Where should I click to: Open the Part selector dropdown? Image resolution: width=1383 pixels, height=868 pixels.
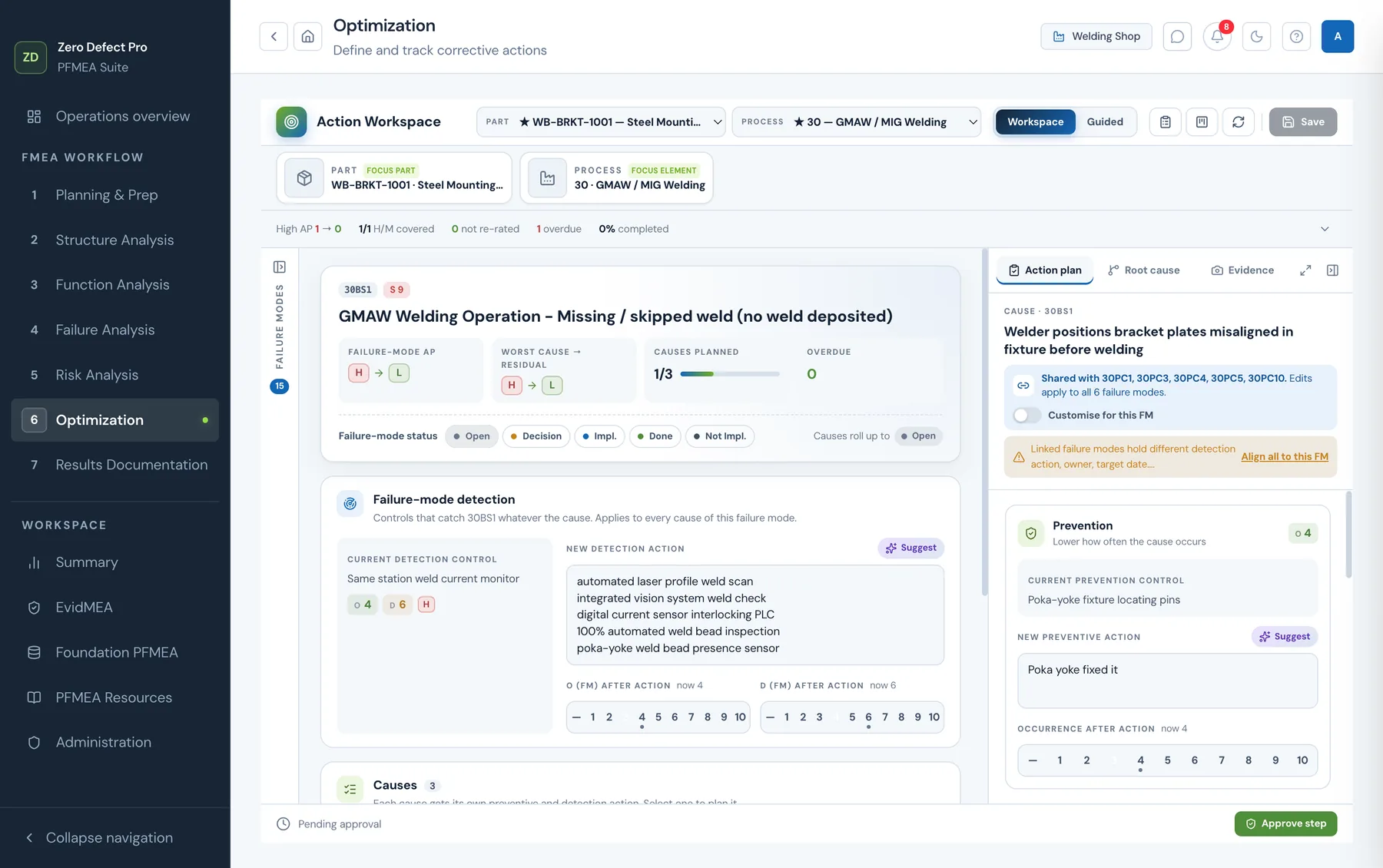(x=601, y=122)
